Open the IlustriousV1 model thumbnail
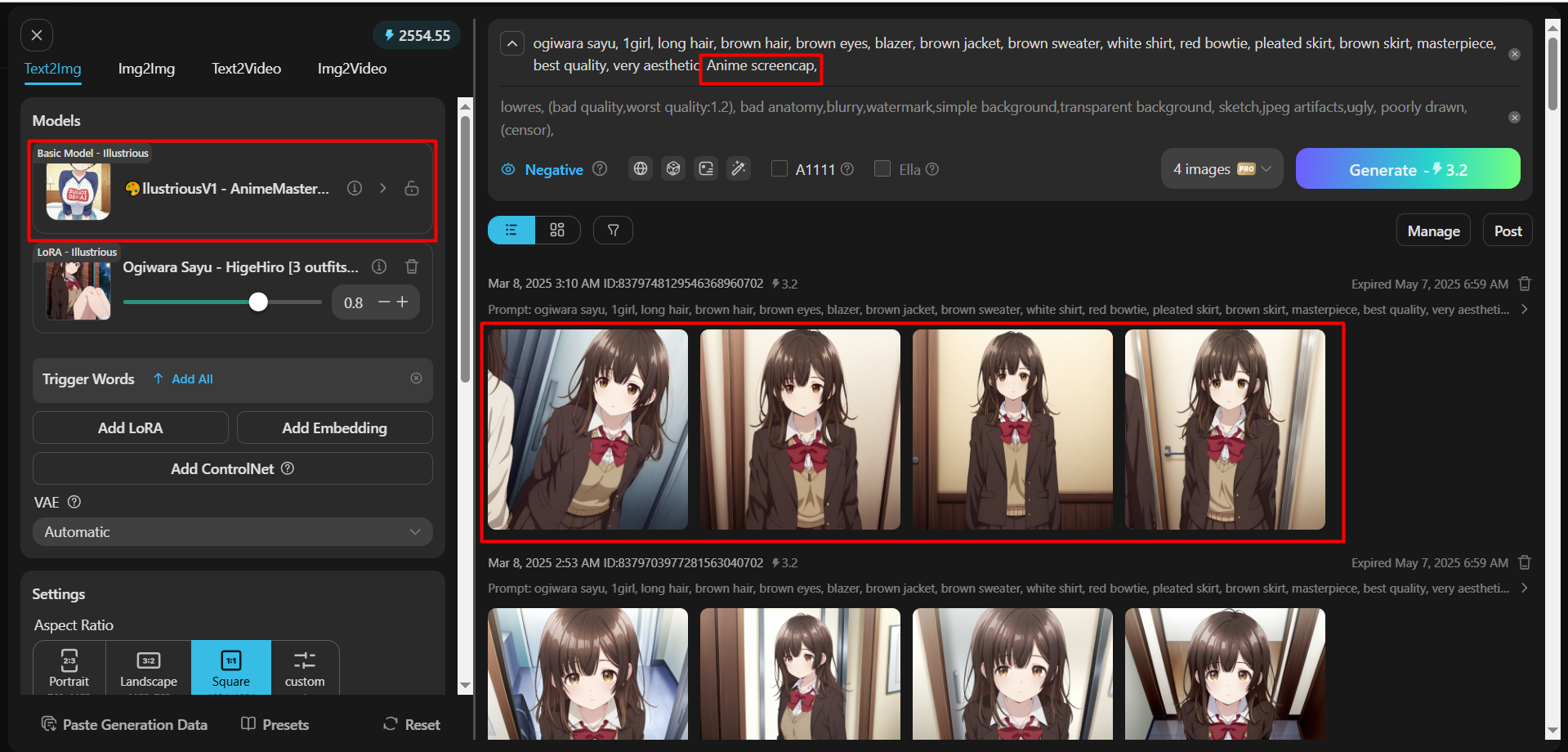The width and height of the screenshot is (1568, 752). [x=78, y=191]
